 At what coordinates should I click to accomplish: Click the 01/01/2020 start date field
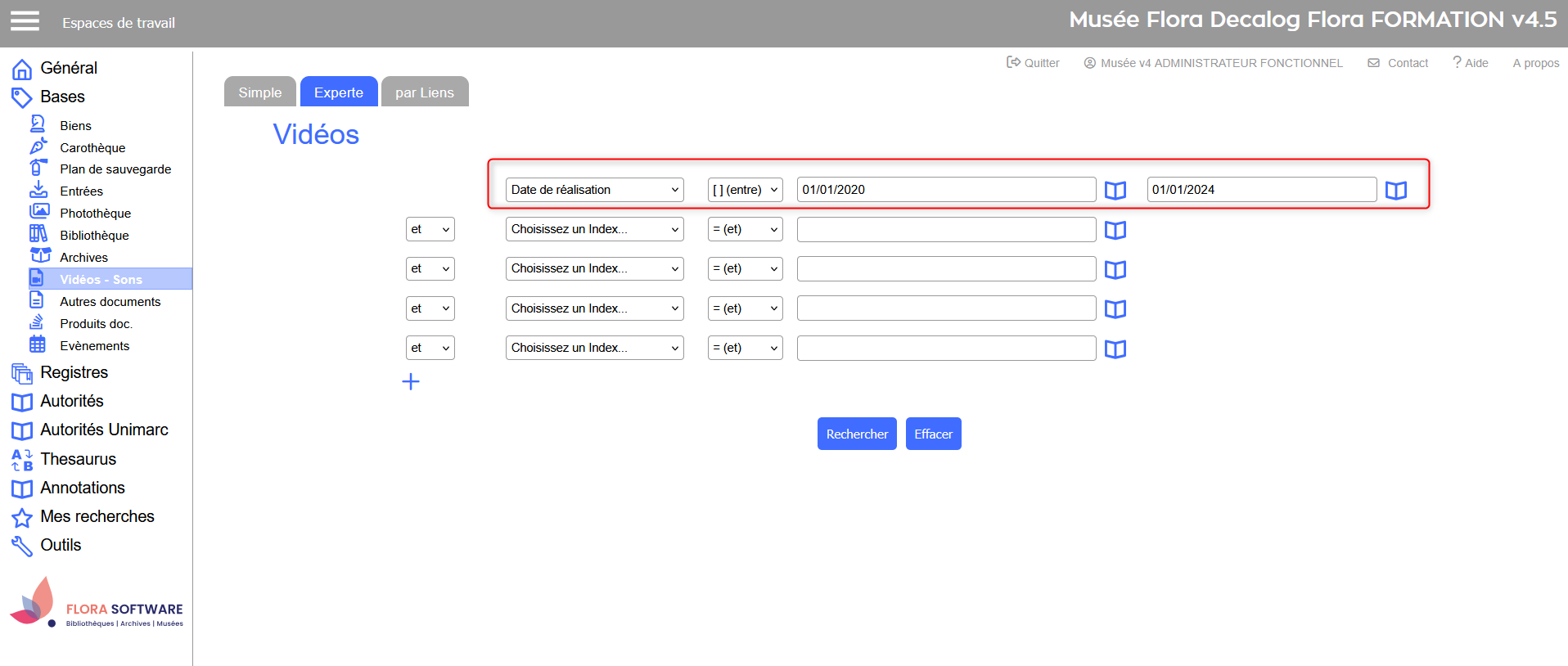click(945, 190)
